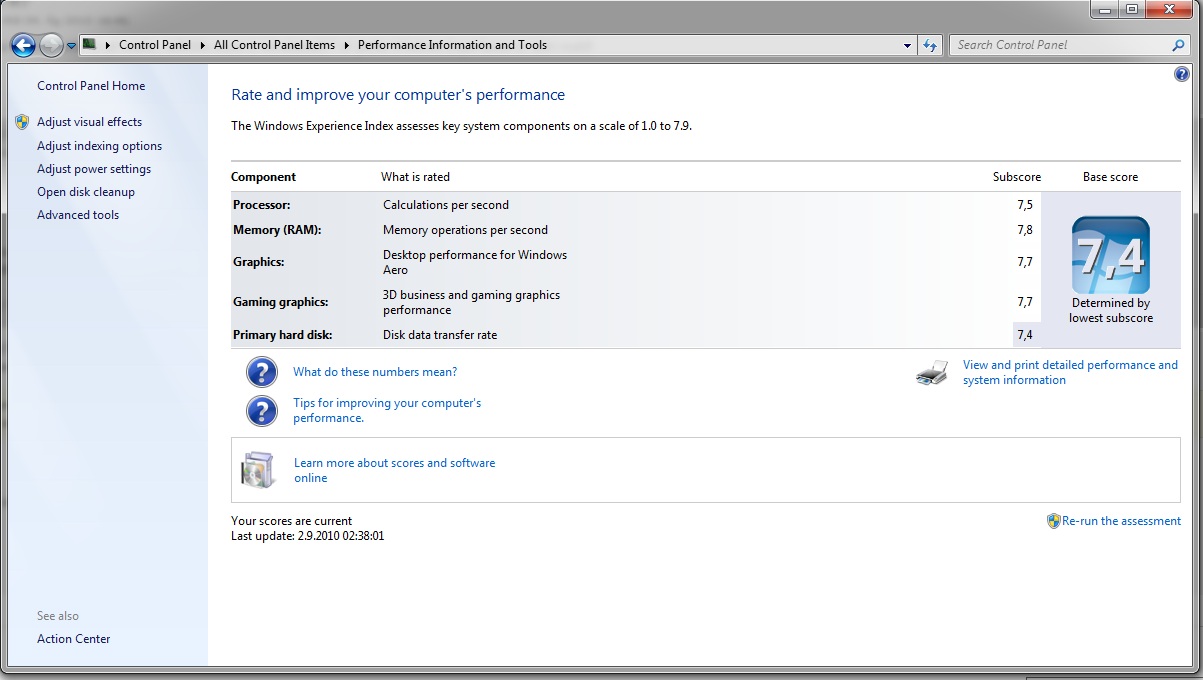Click the Processor subscore 7,5
1203x680 pixels.
click(x=1024, y=205)
